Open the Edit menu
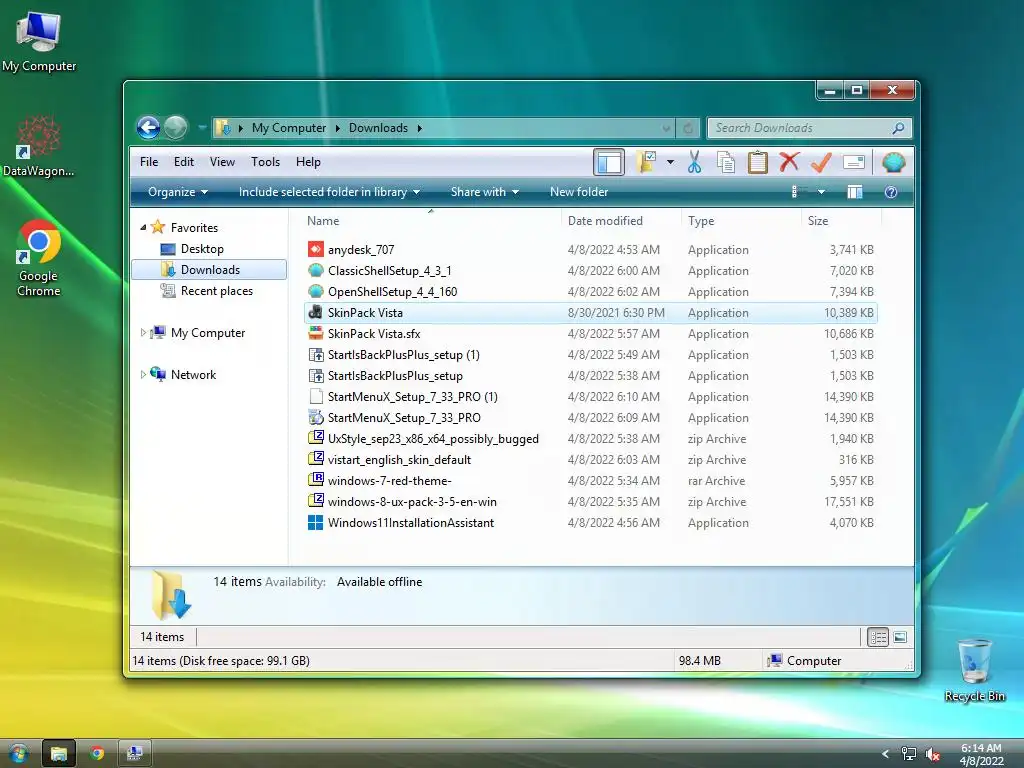Screen dimensions: 1024x768 pyautogui.click(x=184, y=162)
